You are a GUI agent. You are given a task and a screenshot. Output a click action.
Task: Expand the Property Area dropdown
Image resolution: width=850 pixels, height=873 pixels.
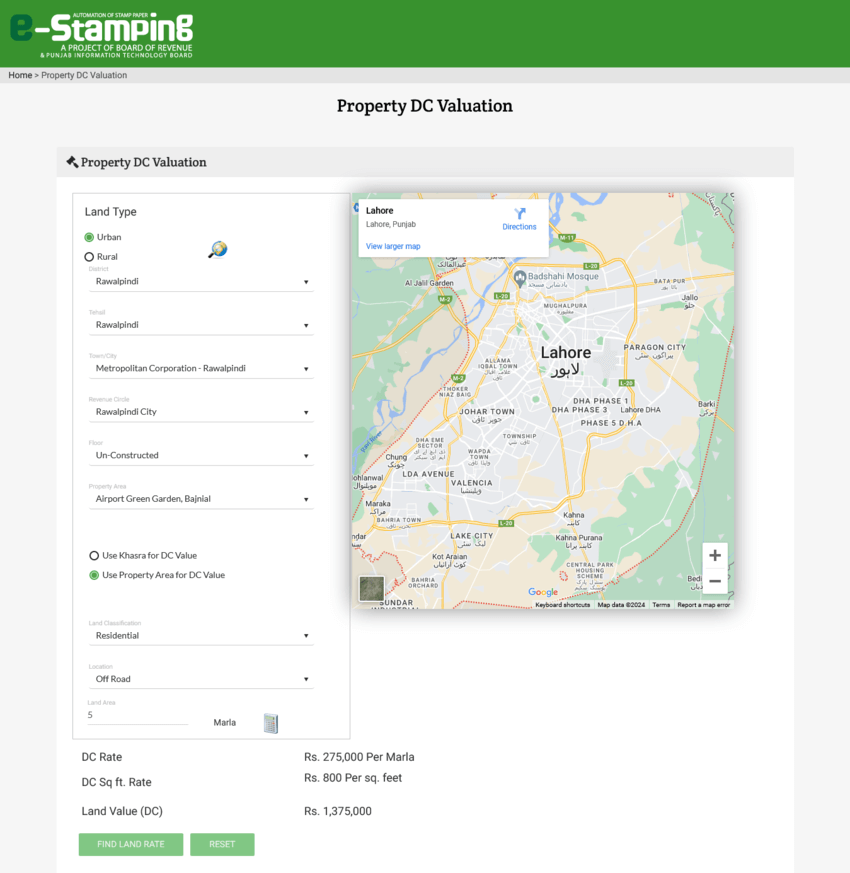pyautogui.click(x=200, y=499)
